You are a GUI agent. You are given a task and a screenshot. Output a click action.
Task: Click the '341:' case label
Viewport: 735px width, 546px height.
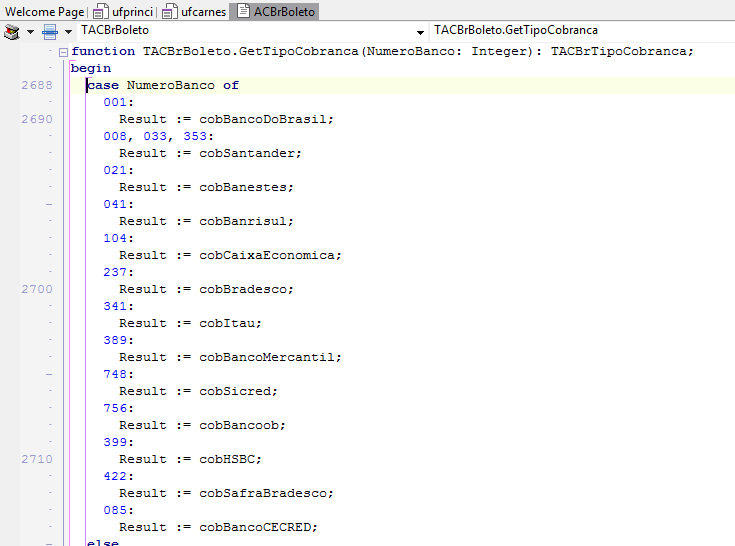(119, 306)
